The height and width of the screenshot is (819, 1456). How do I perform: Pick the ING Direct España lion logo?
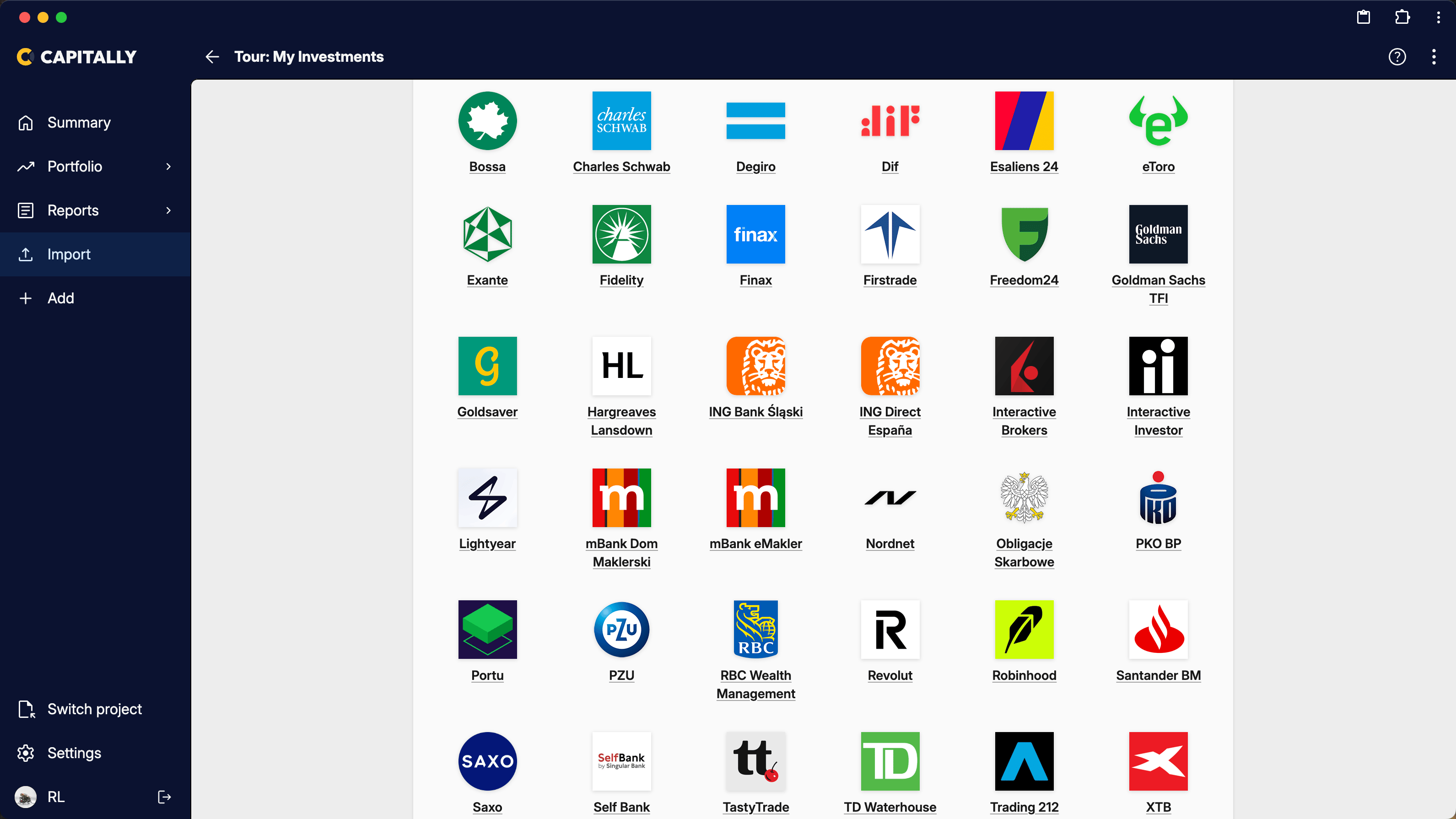[890, 366]
